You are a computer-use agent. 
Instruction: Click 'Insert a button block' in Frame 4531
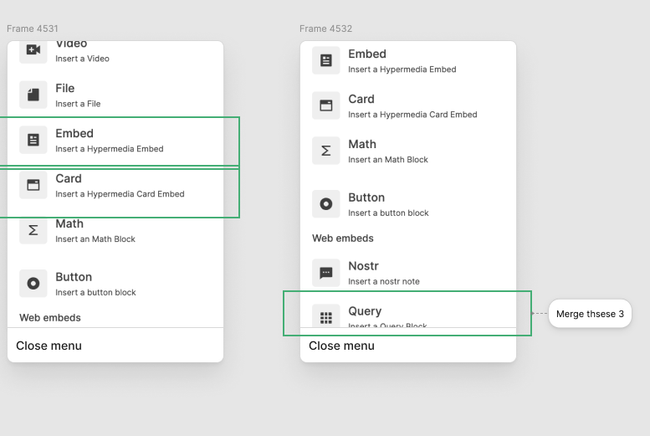pyautogui.click(x=96, y=292)
